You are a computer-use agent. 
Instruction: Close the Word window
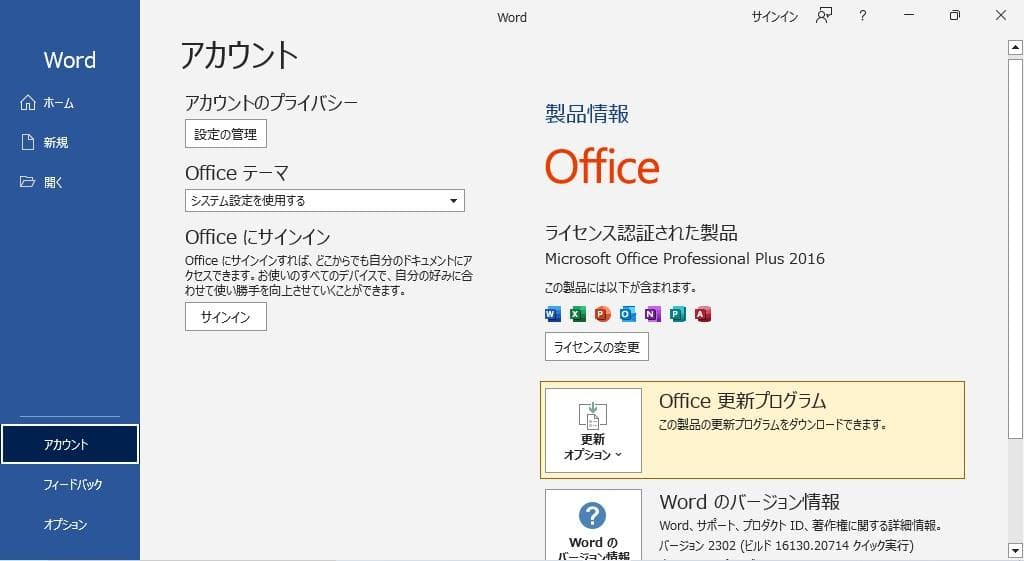tap(1000, 15)
